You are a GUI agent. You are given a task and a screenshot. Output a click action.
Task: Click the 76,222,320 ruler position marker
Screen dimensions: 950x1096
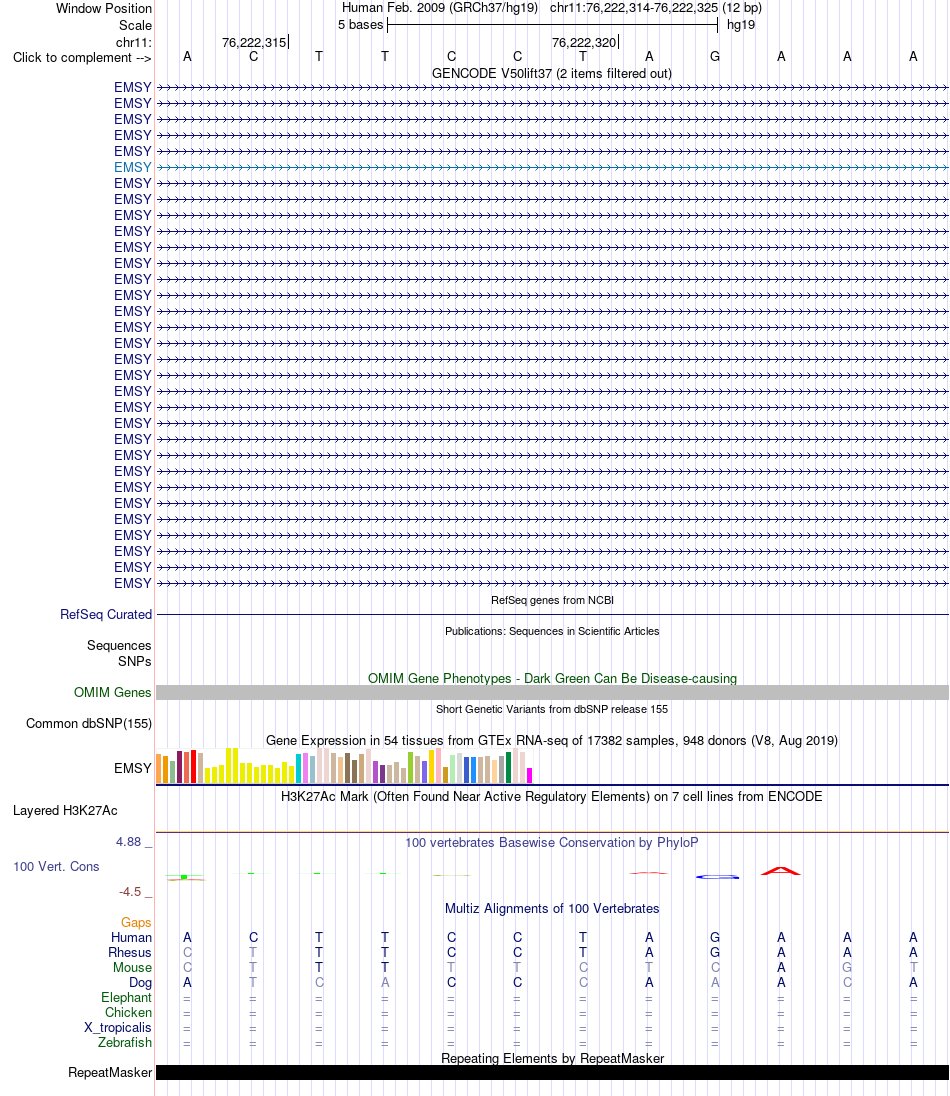tap(585, 43)
